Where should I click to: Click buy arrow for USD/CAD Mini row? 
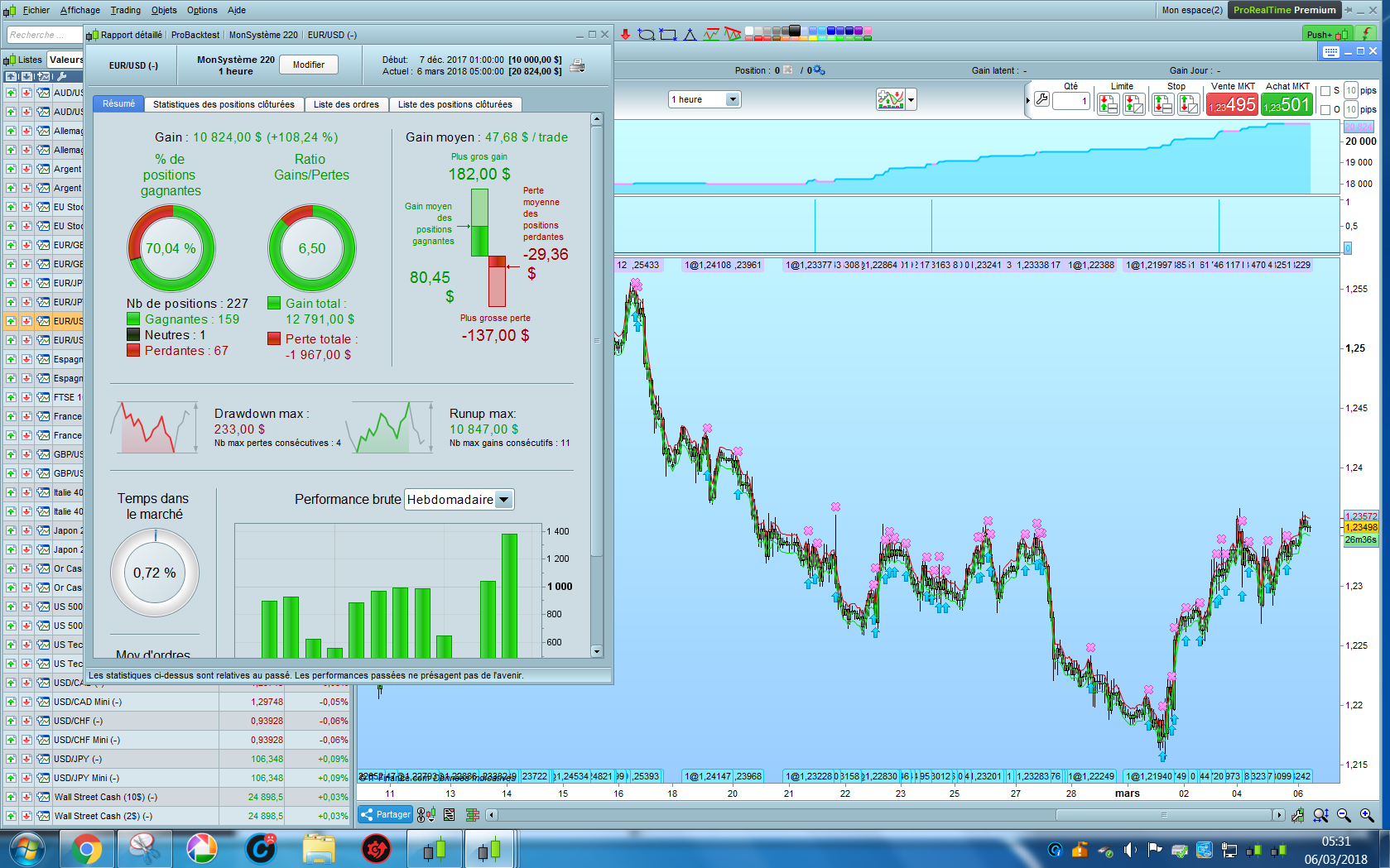(x=11, y=702)
